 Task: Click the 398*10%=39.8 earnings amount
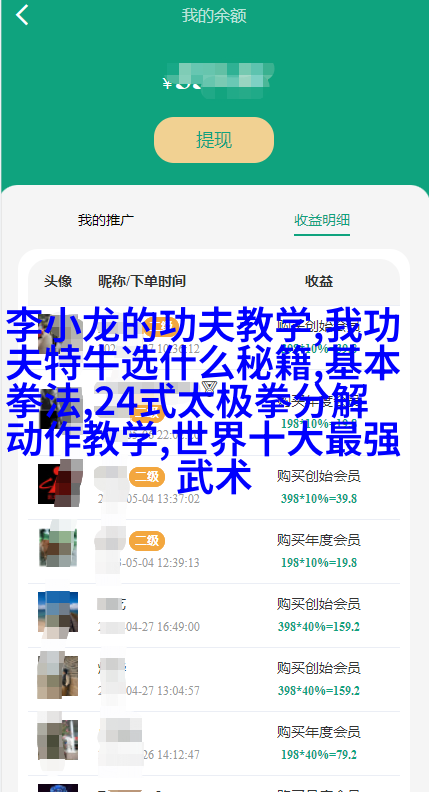[x=319, y=499]
